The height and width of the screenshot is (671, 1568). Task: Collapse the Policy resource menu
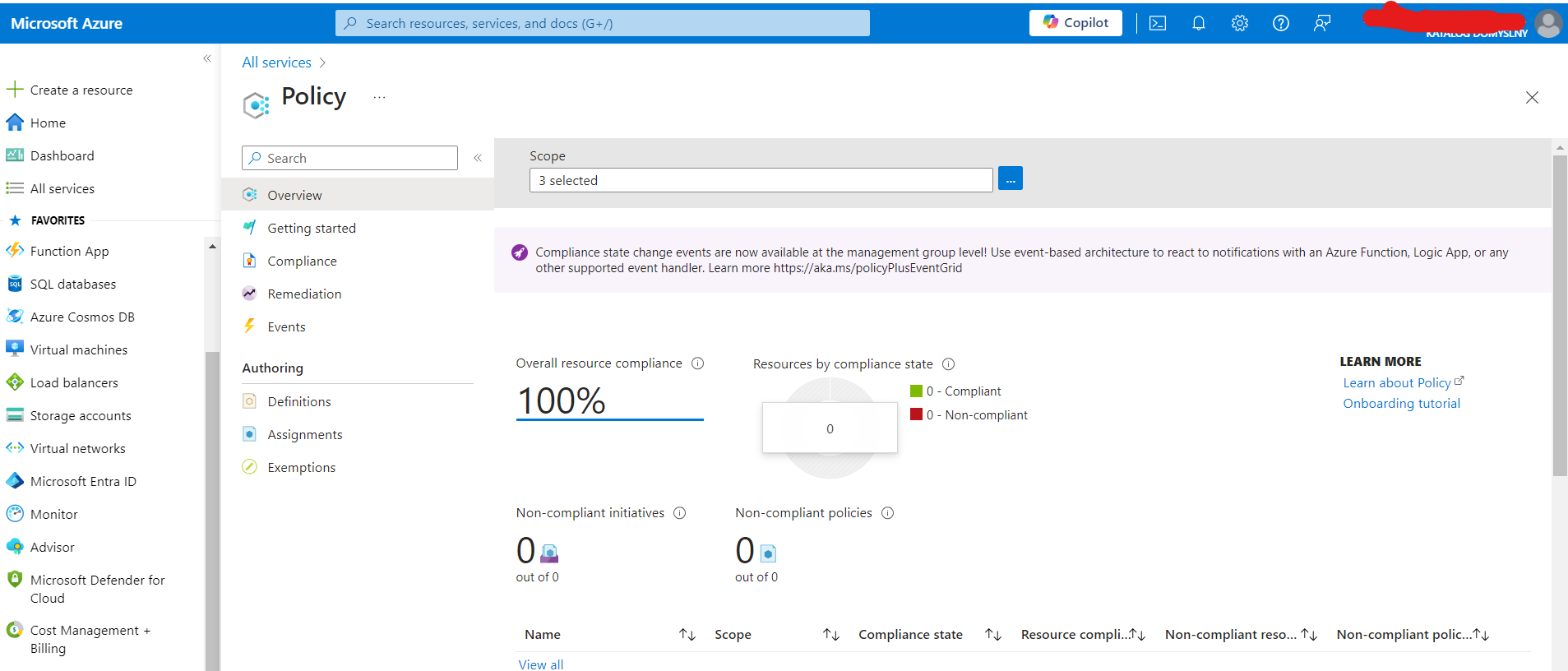(x=478, y=158)
